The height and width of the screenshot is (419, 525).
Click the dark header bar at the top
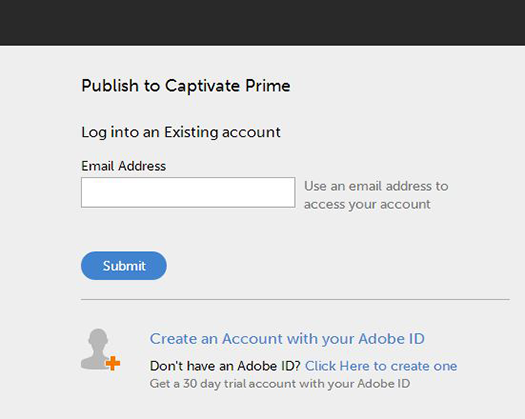pos(262,22)
